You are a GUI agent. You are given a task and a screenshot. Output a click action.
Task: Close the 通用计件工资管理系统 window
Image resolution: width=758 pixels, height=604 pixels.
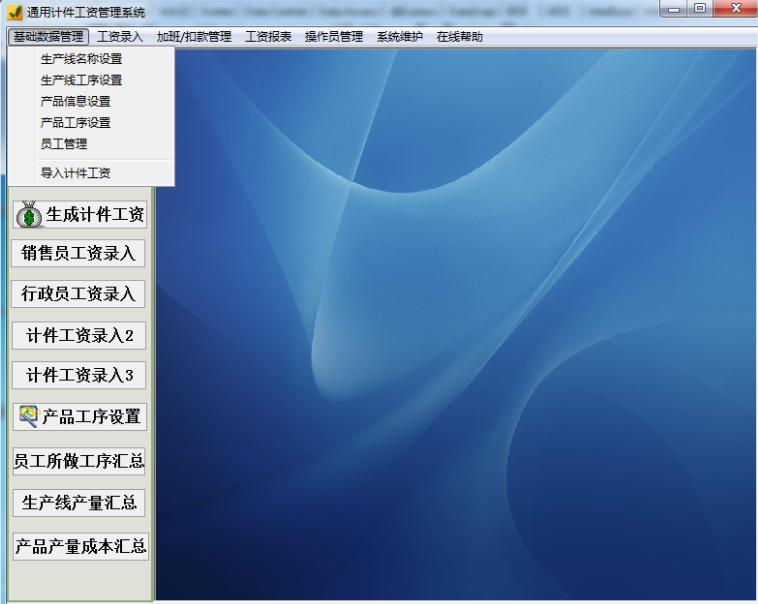735,9
